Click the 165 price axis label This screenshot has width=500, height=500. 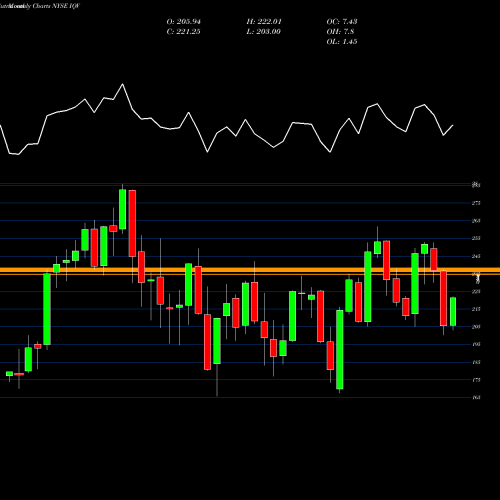476,397
